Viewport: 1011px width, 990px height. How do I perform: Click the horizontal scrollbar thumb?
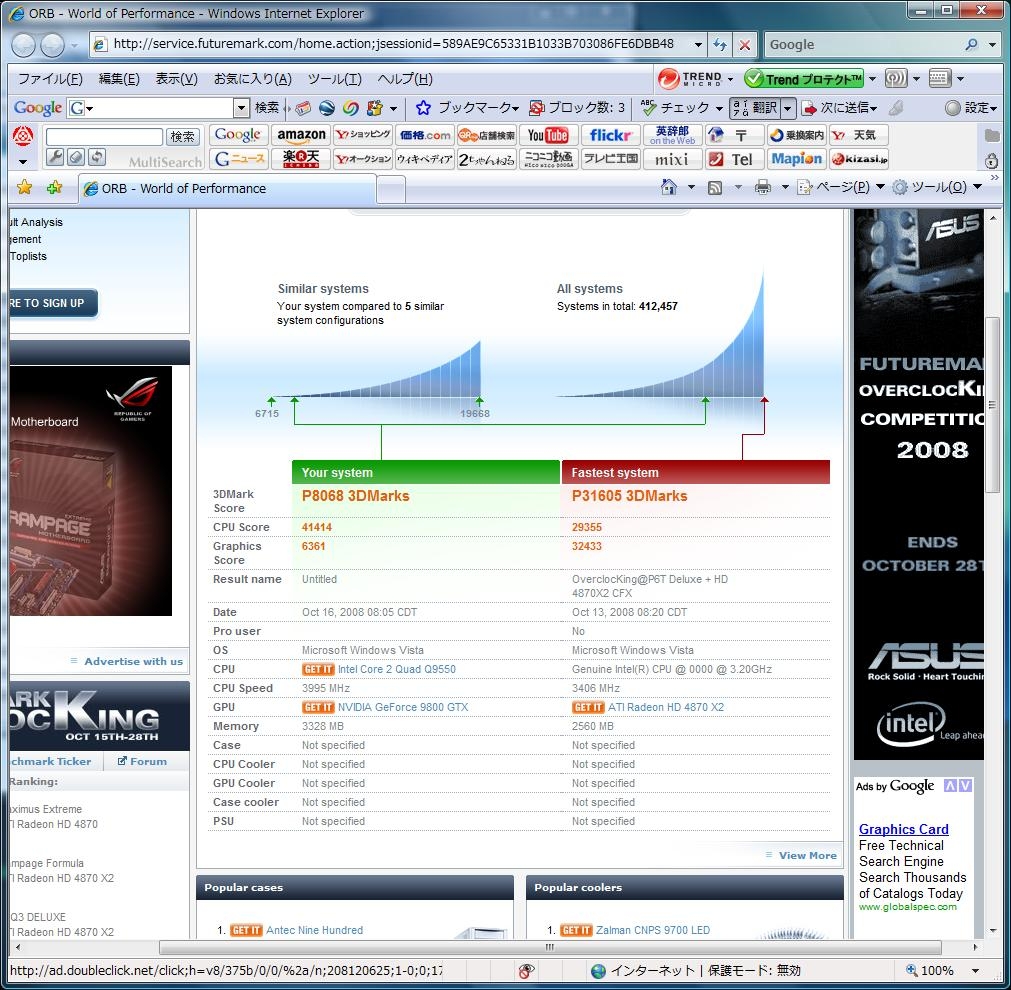tap(549, 947)
